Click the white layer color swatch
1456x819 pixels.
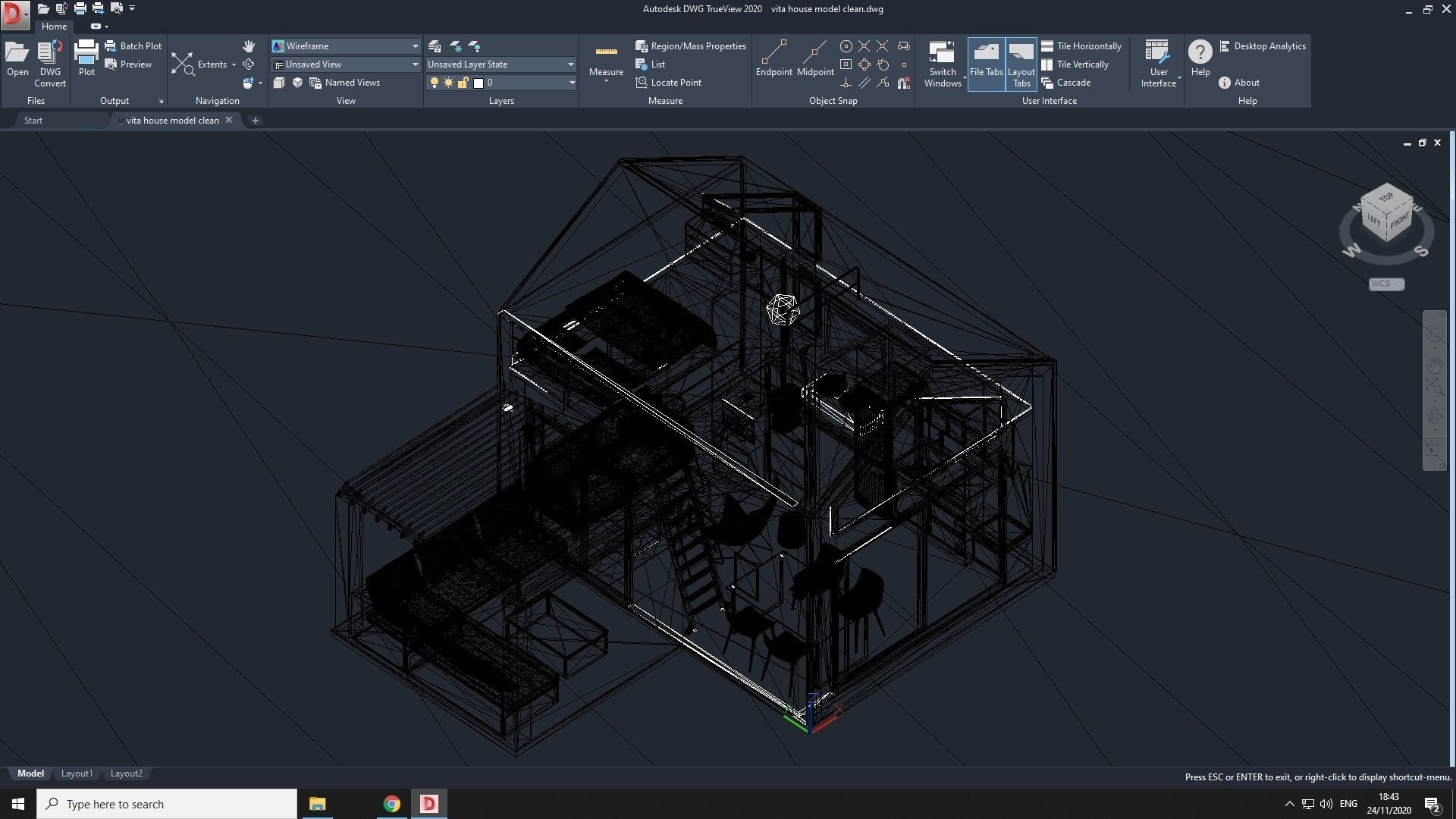[x=479, y=83]
